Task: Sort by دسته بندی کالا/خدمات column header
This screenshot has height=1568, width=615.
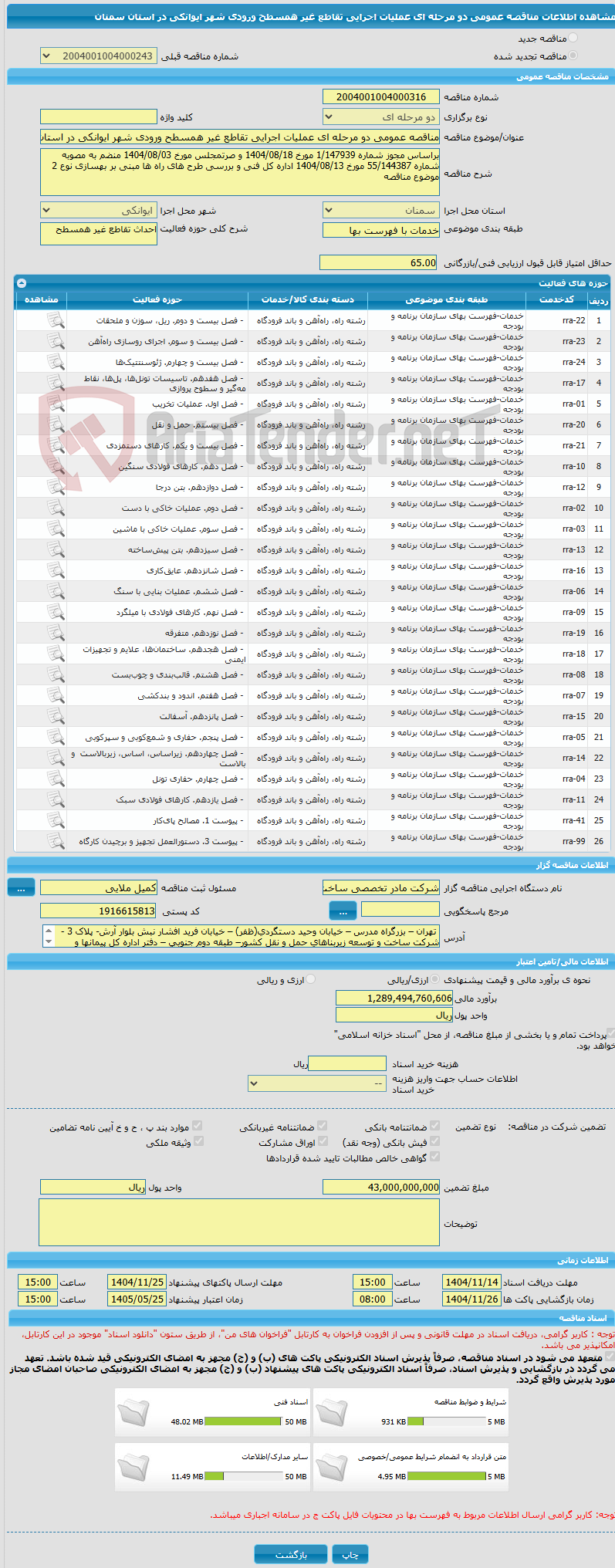Action: (308, 299)
